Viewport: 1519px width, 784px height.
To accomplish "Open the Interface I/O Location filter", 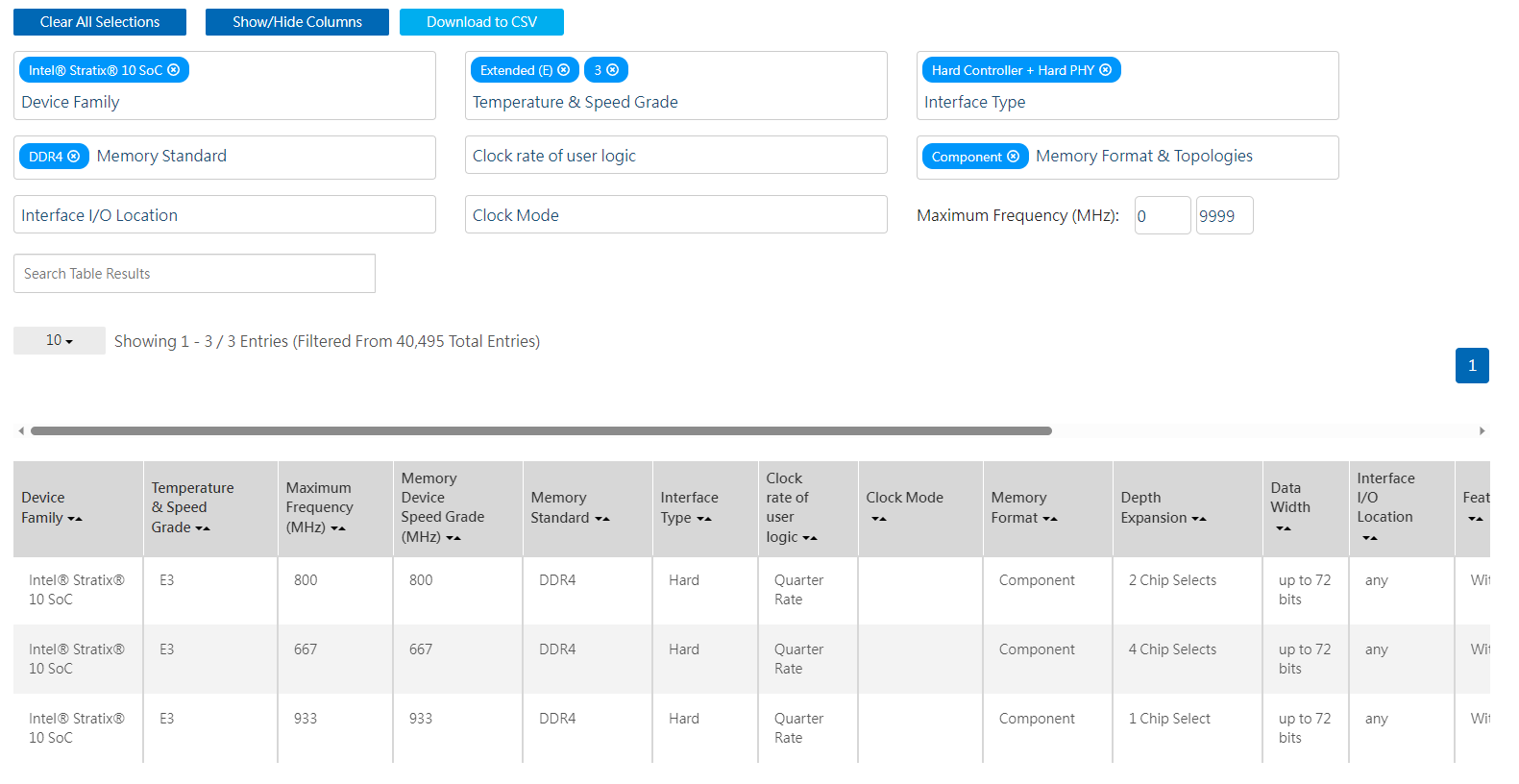I will [x=225, y=215].
